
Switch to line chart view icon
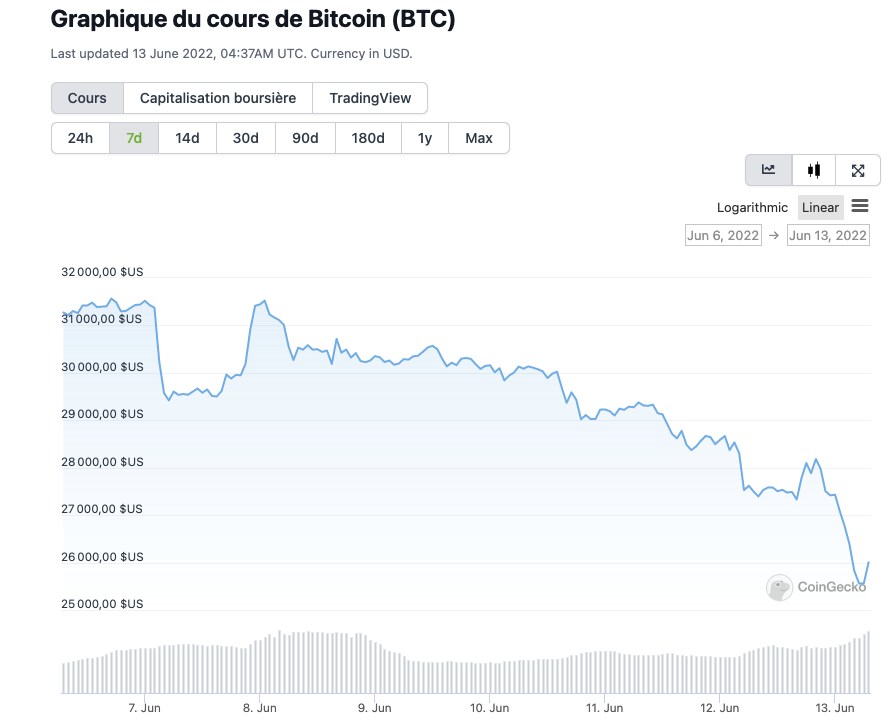pyautogui.click(x=768, y=170)
